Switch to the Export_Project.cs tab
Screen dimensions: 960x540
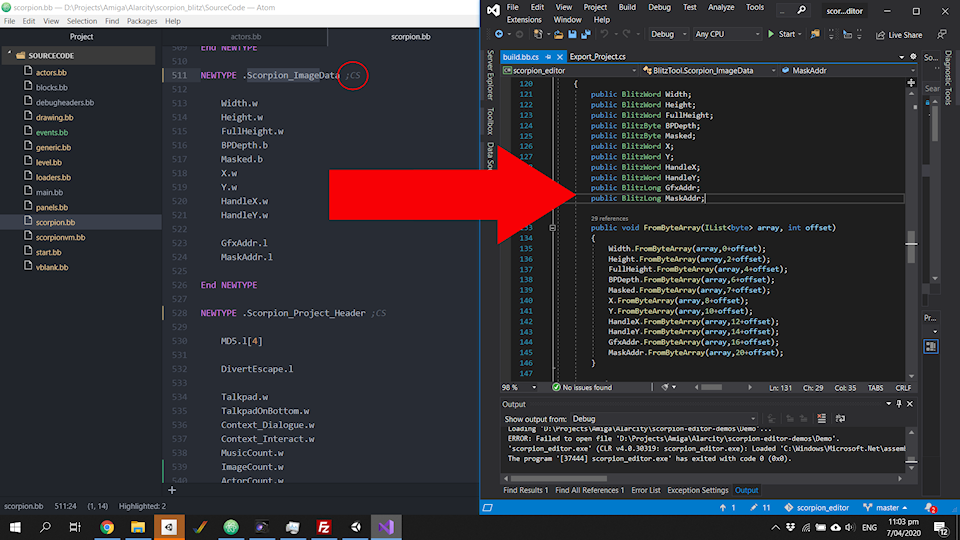[598, 57]
